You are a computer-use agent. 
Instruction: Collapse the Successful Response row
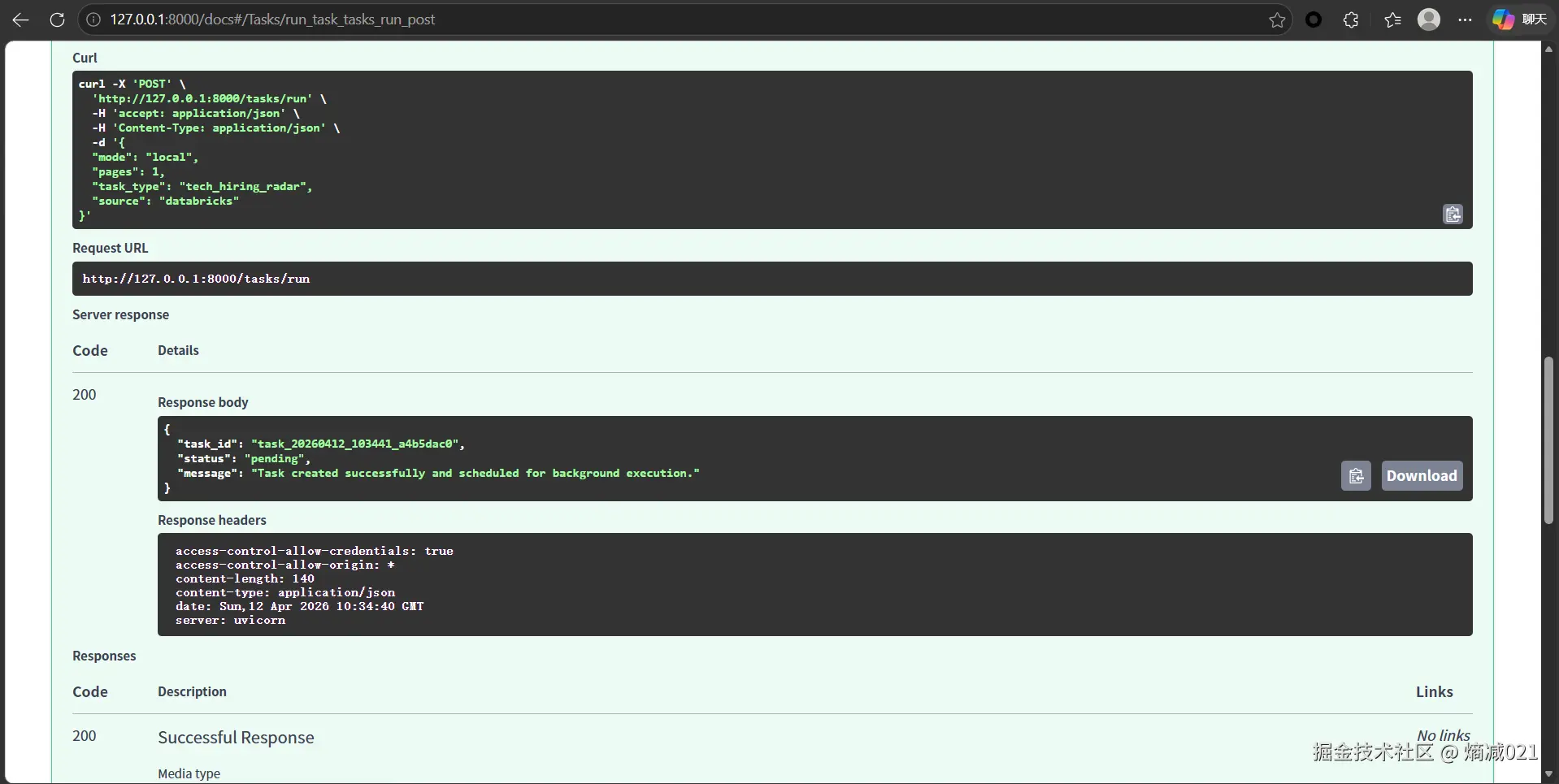236,737
